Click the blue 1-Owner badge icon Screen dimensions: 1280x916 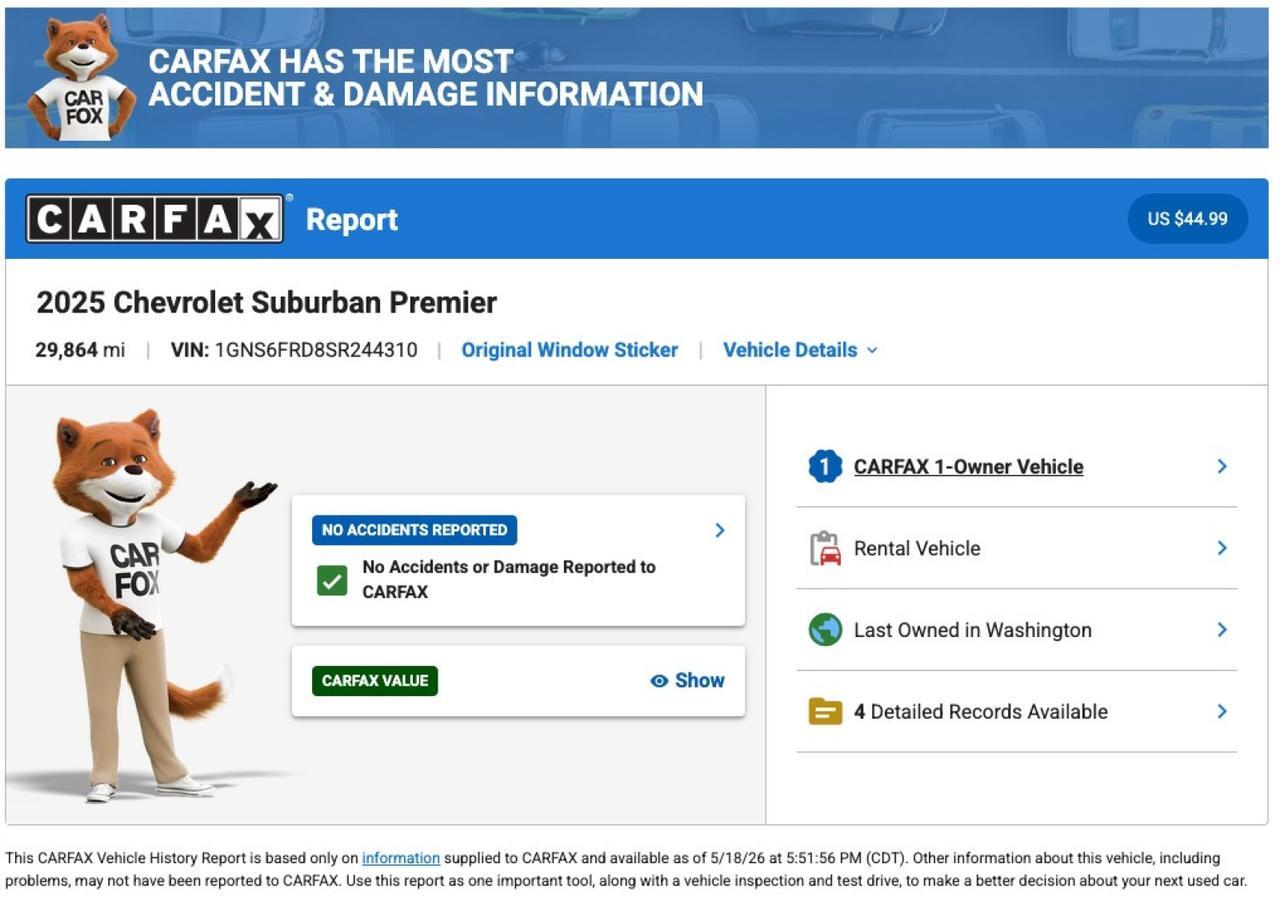pyautogui.click(x=825, y=466)
